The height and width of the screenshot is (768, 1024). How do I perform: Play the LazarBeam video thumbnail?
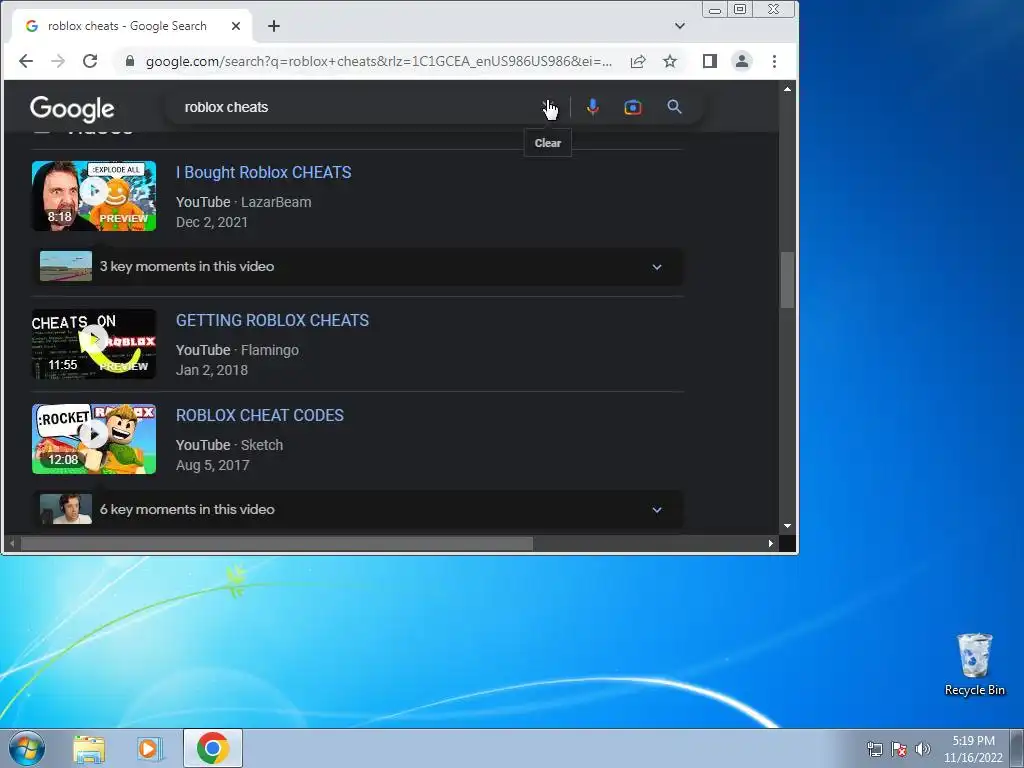[x=94, y=196]
